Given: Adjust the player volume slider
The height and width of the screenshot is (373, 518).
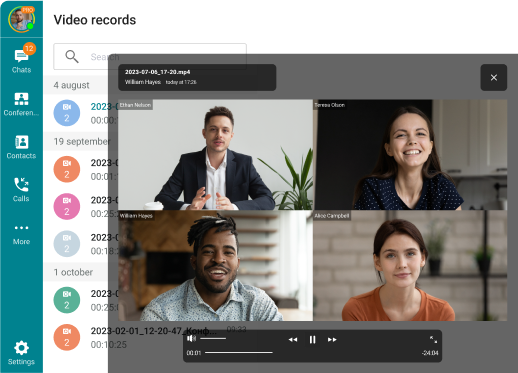Looking at the screenshot, I should pyautogui.click(x=213, y=339).
